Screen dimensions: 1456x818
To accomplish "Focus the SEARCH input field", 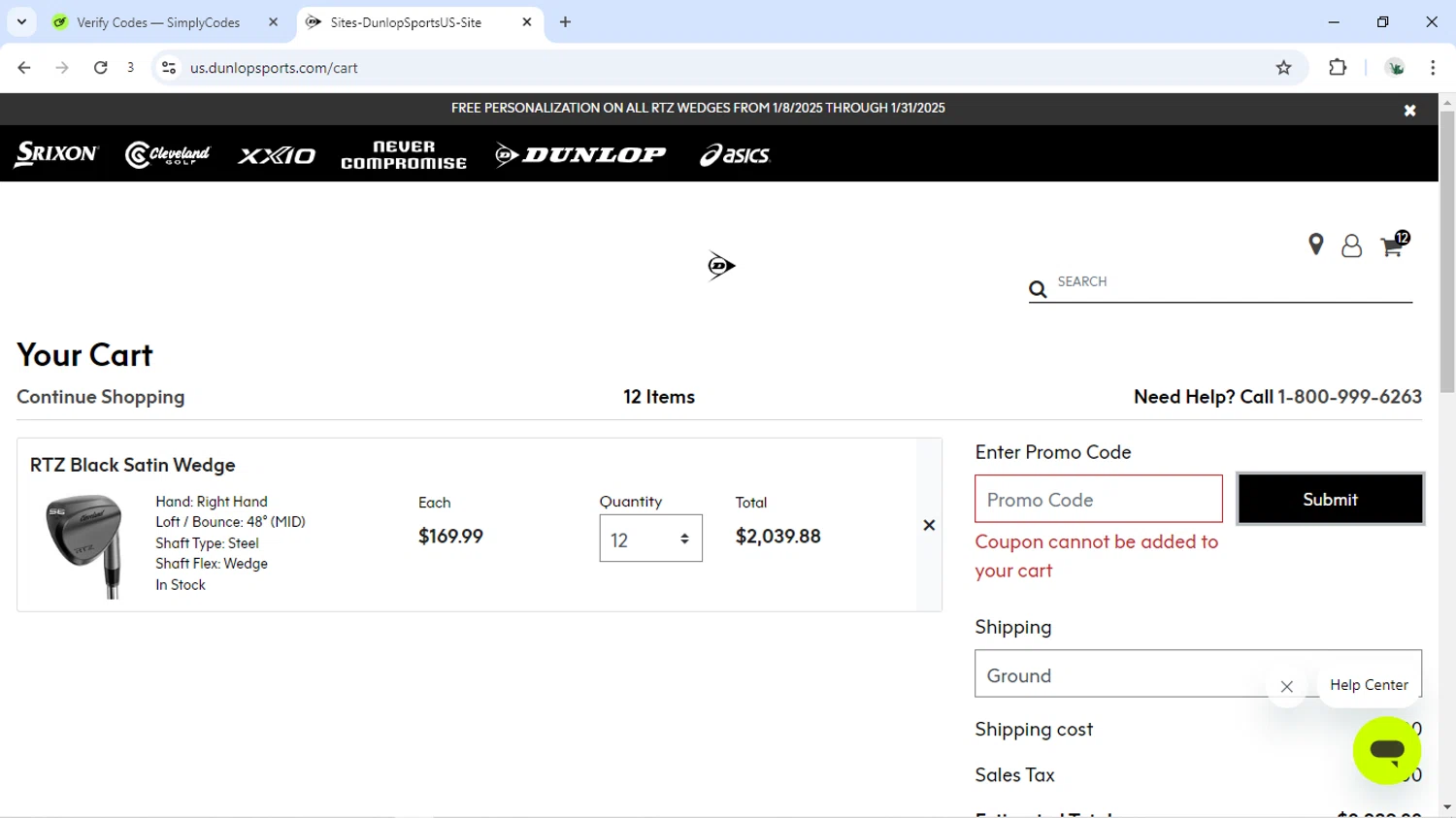I will [1233, 282].
